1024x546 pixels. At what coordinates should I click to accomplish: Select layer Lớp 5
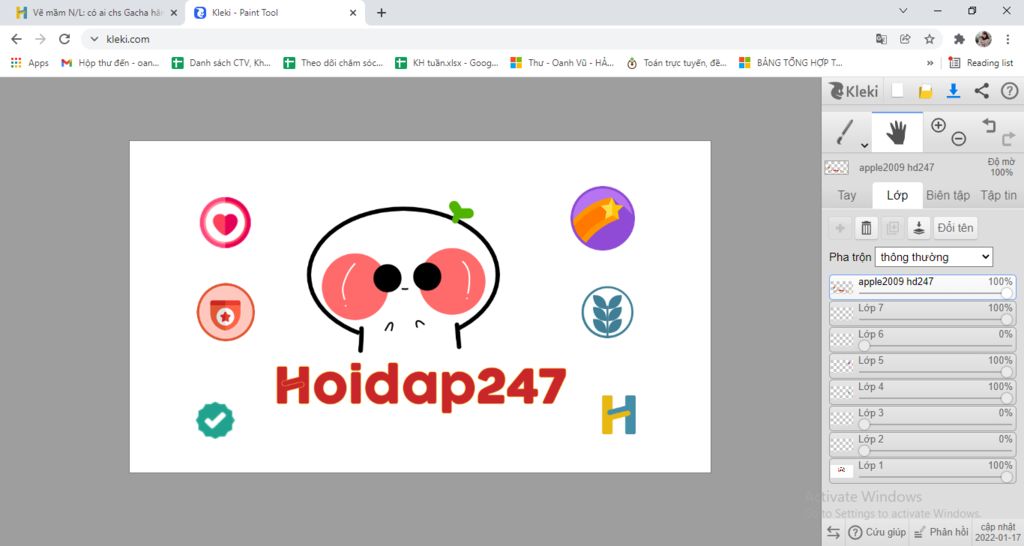point(923,366)
